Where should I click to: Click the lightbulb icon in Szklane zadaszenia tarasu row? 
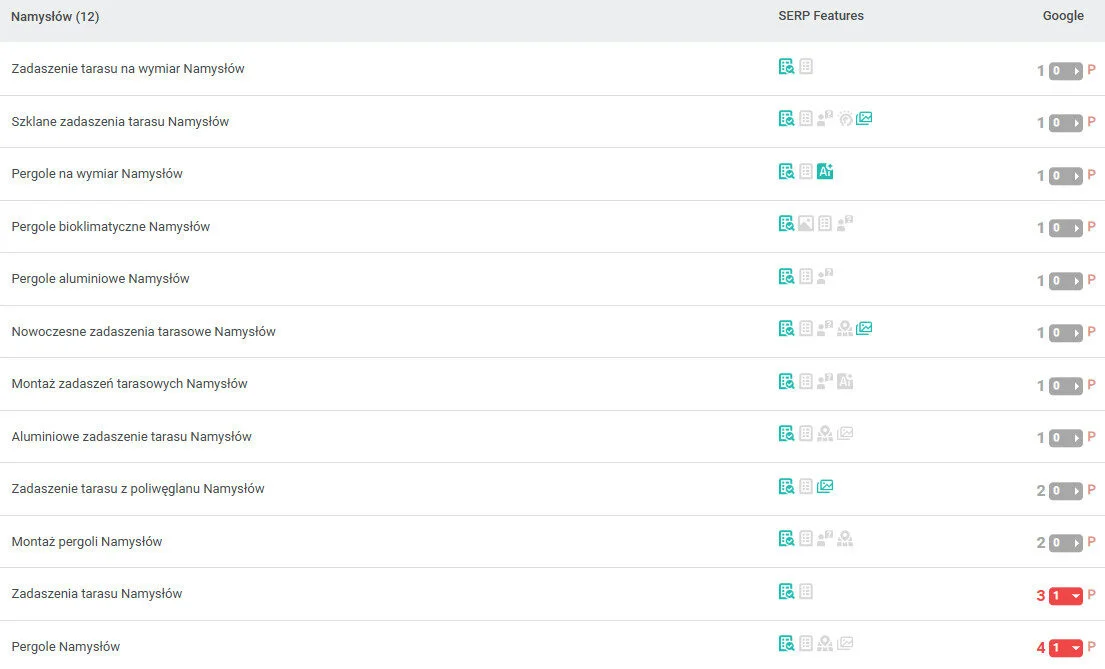click(845, 118)
